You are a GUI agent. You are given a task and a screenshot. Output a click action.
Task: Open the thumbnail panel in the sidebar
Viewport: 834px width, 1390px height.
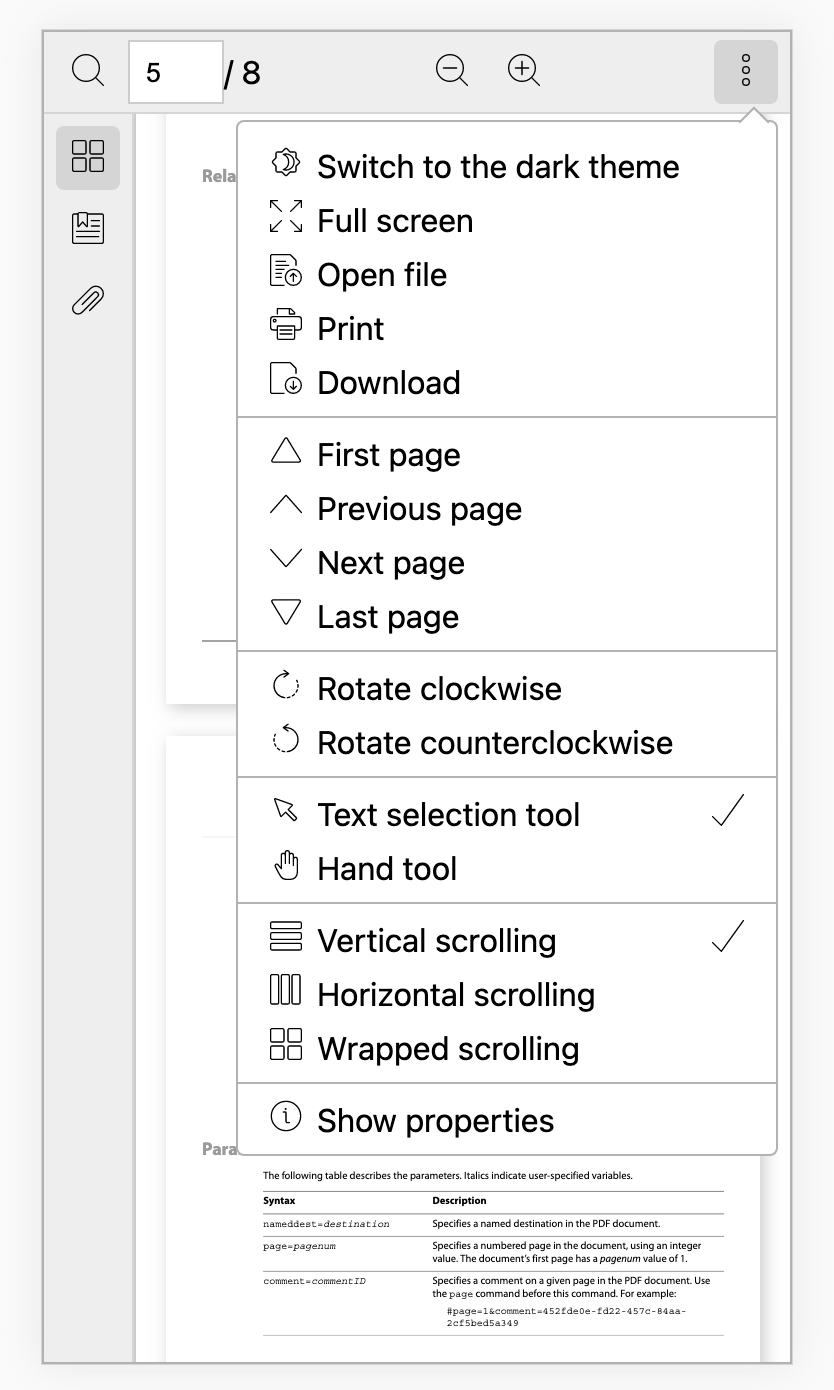[87, 155]
